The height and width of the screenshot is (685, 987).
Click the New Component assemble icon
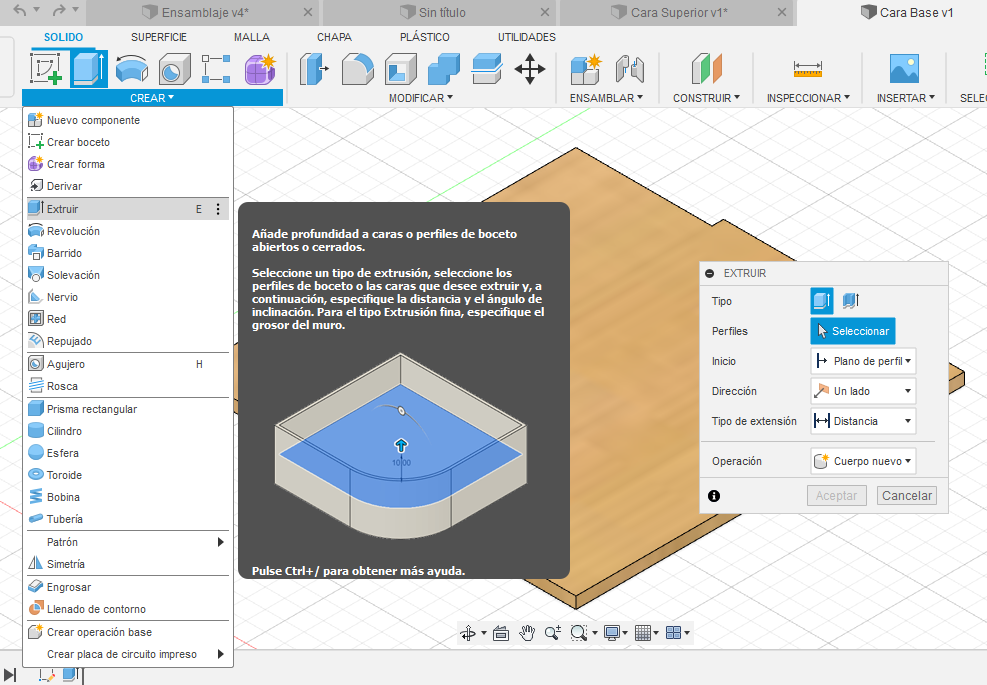[586, 69]
